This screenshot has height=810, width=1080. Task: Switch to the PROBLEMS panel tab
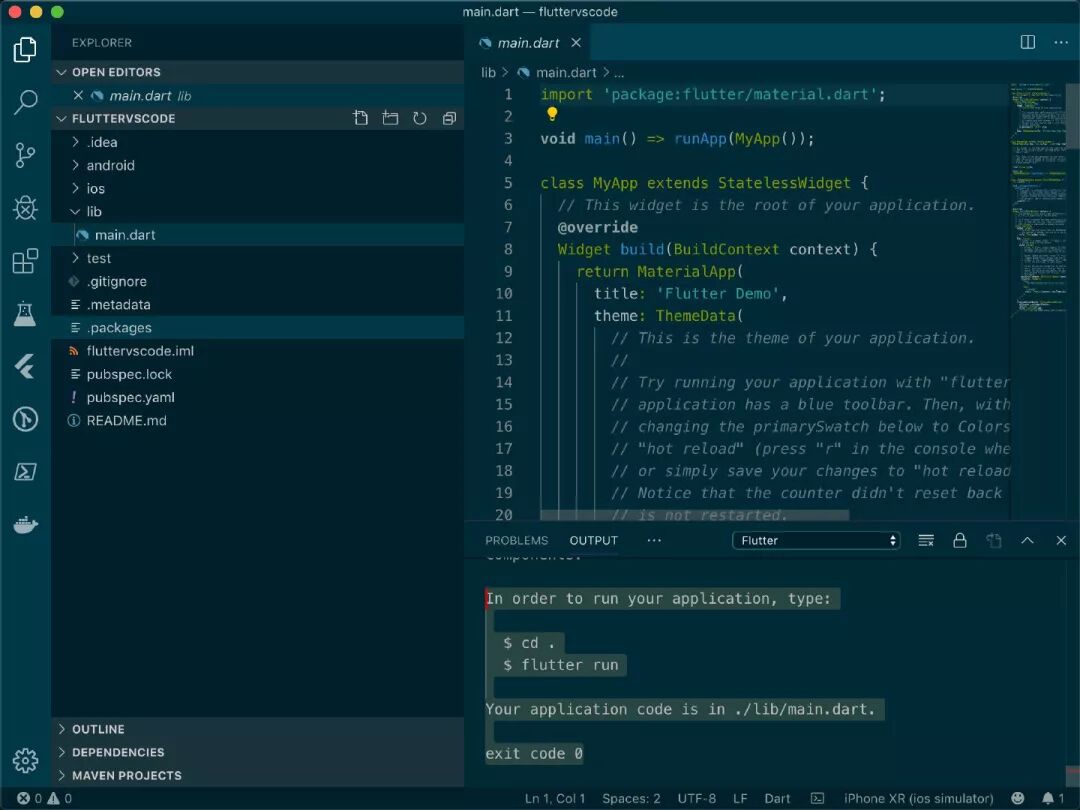[x=517, y=541]
